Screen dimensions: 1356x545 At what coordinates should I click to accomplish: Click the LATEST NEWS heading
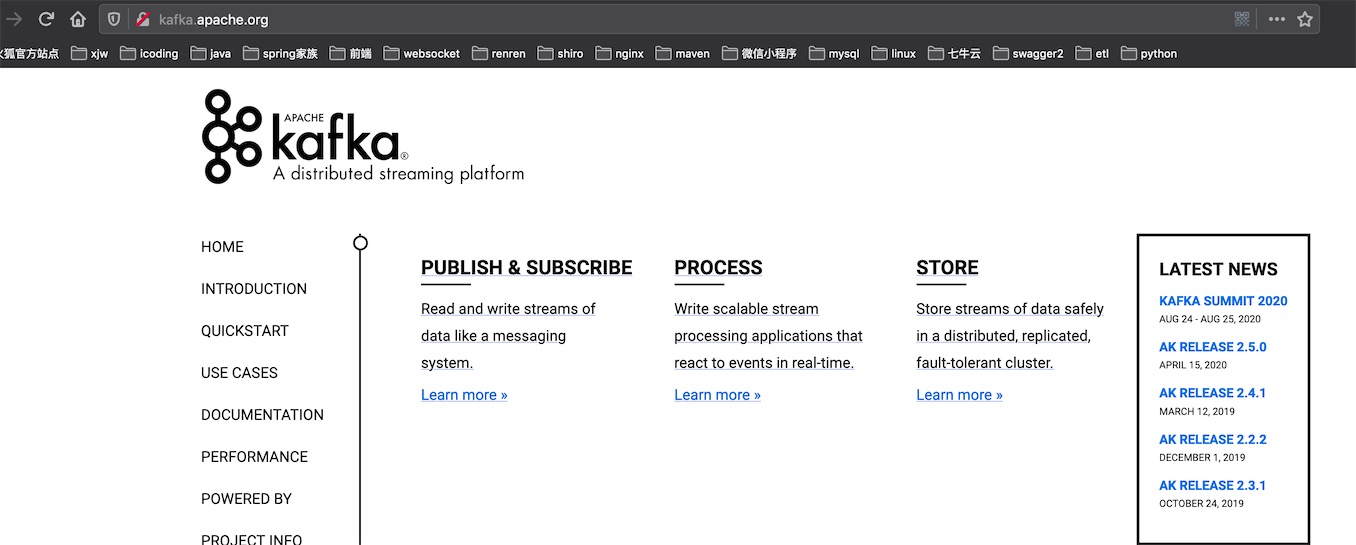pyautogui.click(x=1218, y=269)
